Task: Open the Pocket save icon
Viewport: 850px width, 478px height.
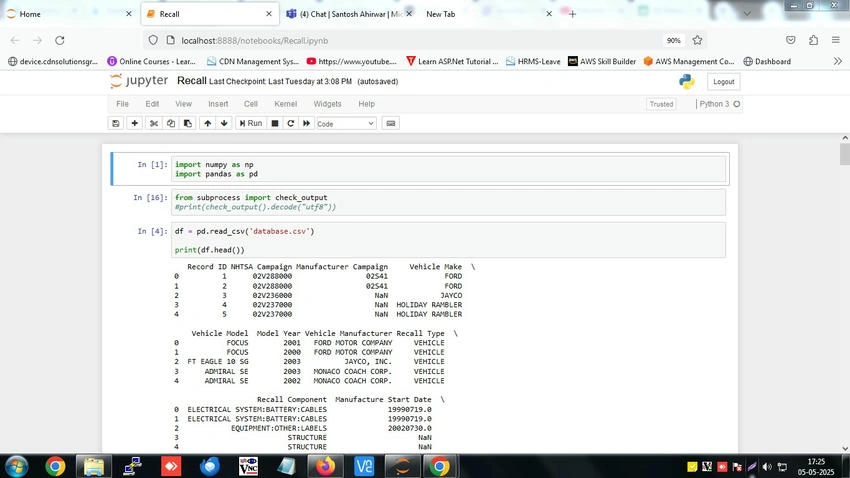Action: coord(791,40)
